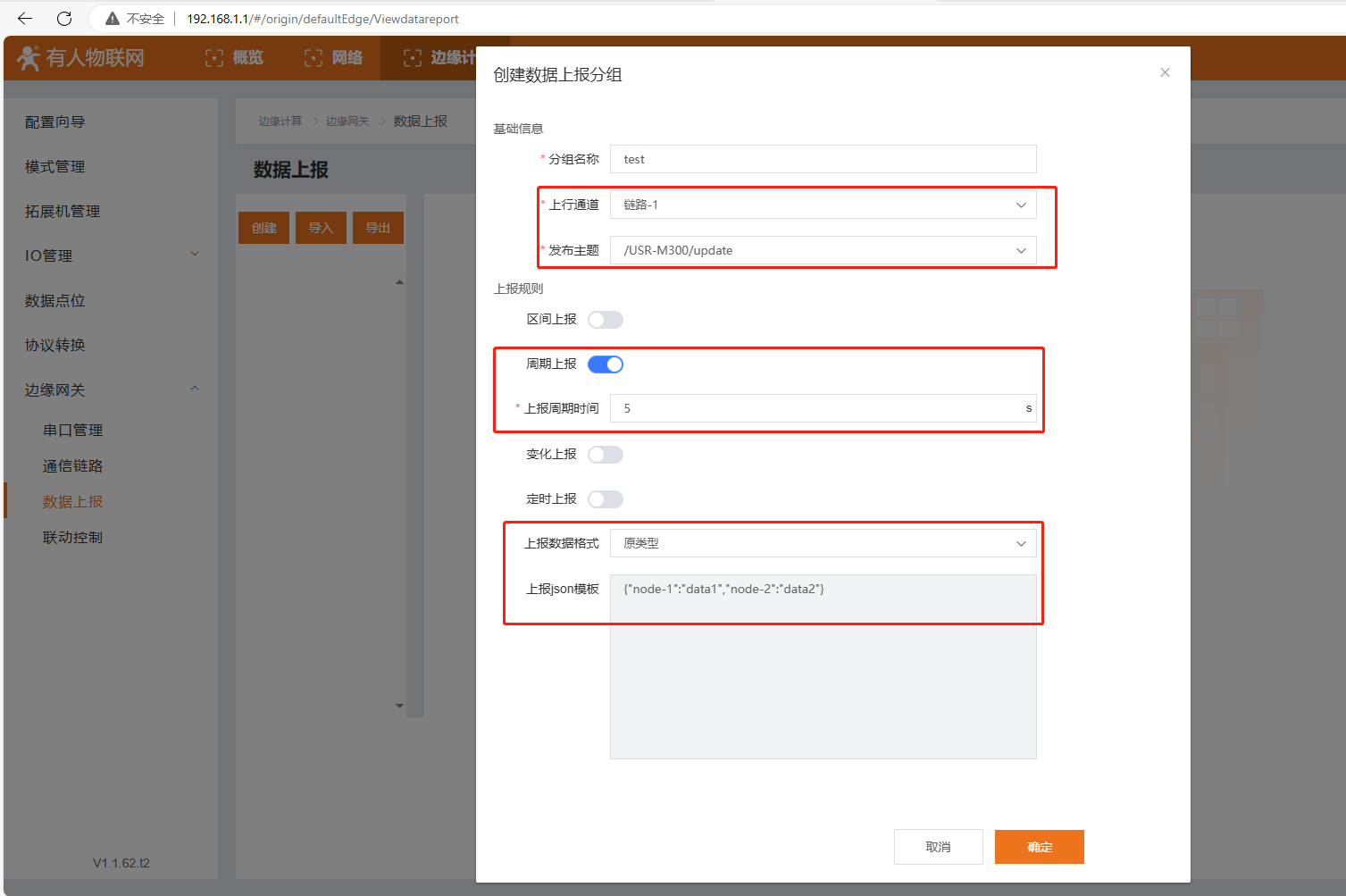Viewport: 1346px width, 896px height.
Task: Turn off the 周期上报 switch
Action: [605, 364]
